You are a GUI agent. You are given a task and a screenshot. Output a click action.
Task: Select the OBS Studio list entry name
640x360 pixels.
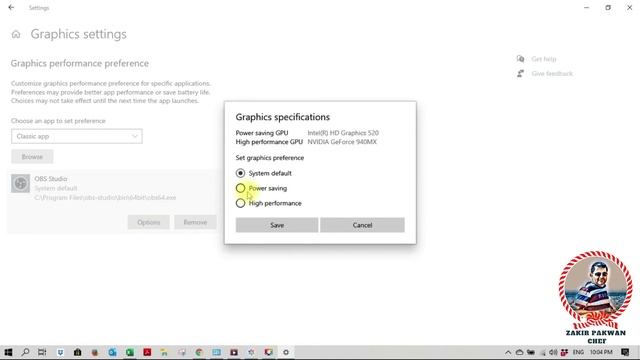click(x=51, y=179)
